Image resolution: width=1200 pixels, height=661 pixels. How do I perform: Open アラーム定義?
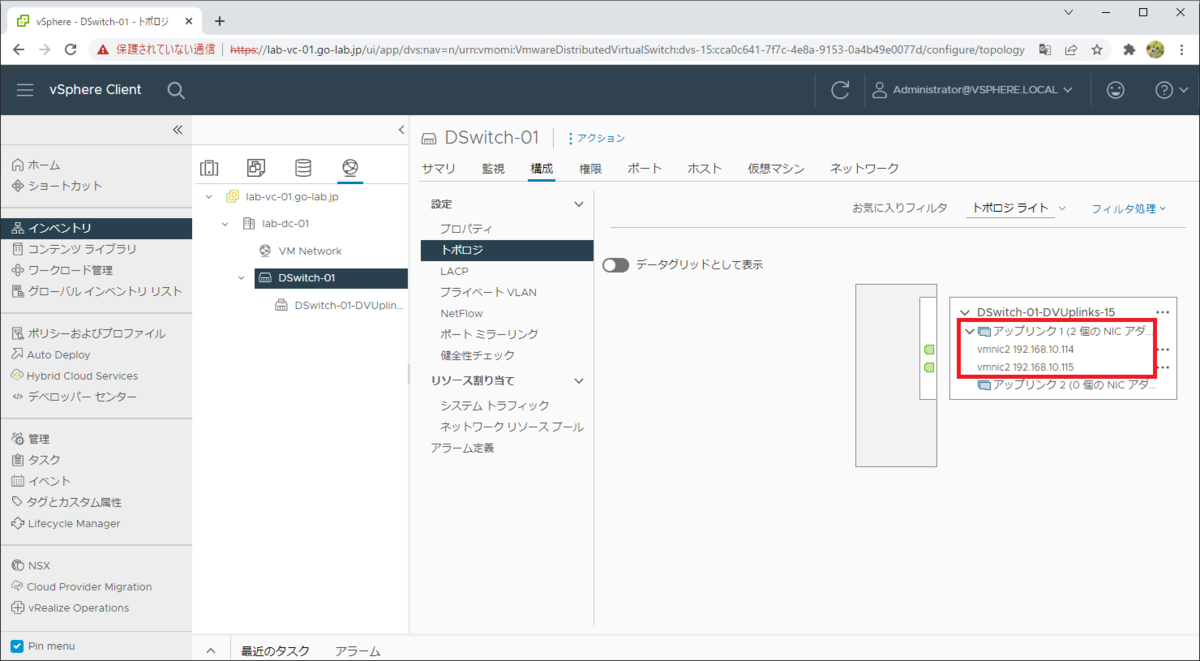[x=462, y=448]
